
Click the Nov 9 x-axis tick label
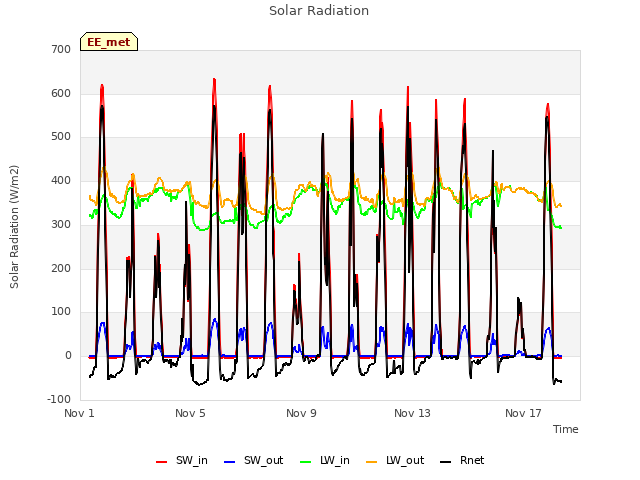(301, 413)
